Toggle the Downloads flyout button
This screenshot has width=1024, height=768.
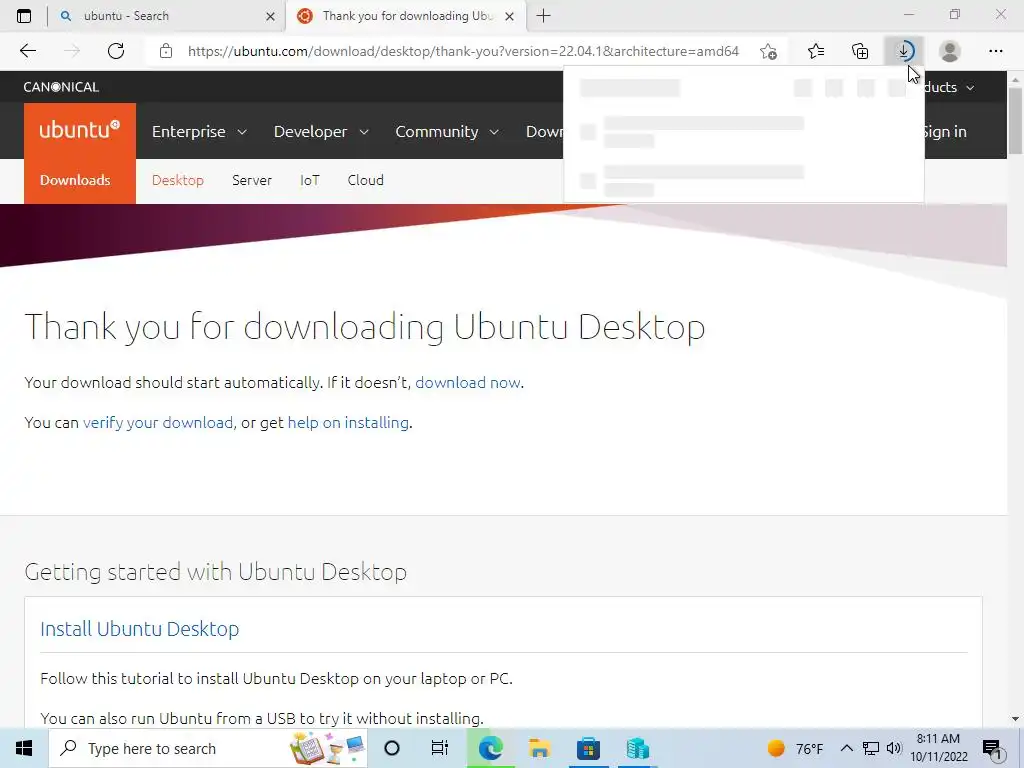(x=904, y=51)
